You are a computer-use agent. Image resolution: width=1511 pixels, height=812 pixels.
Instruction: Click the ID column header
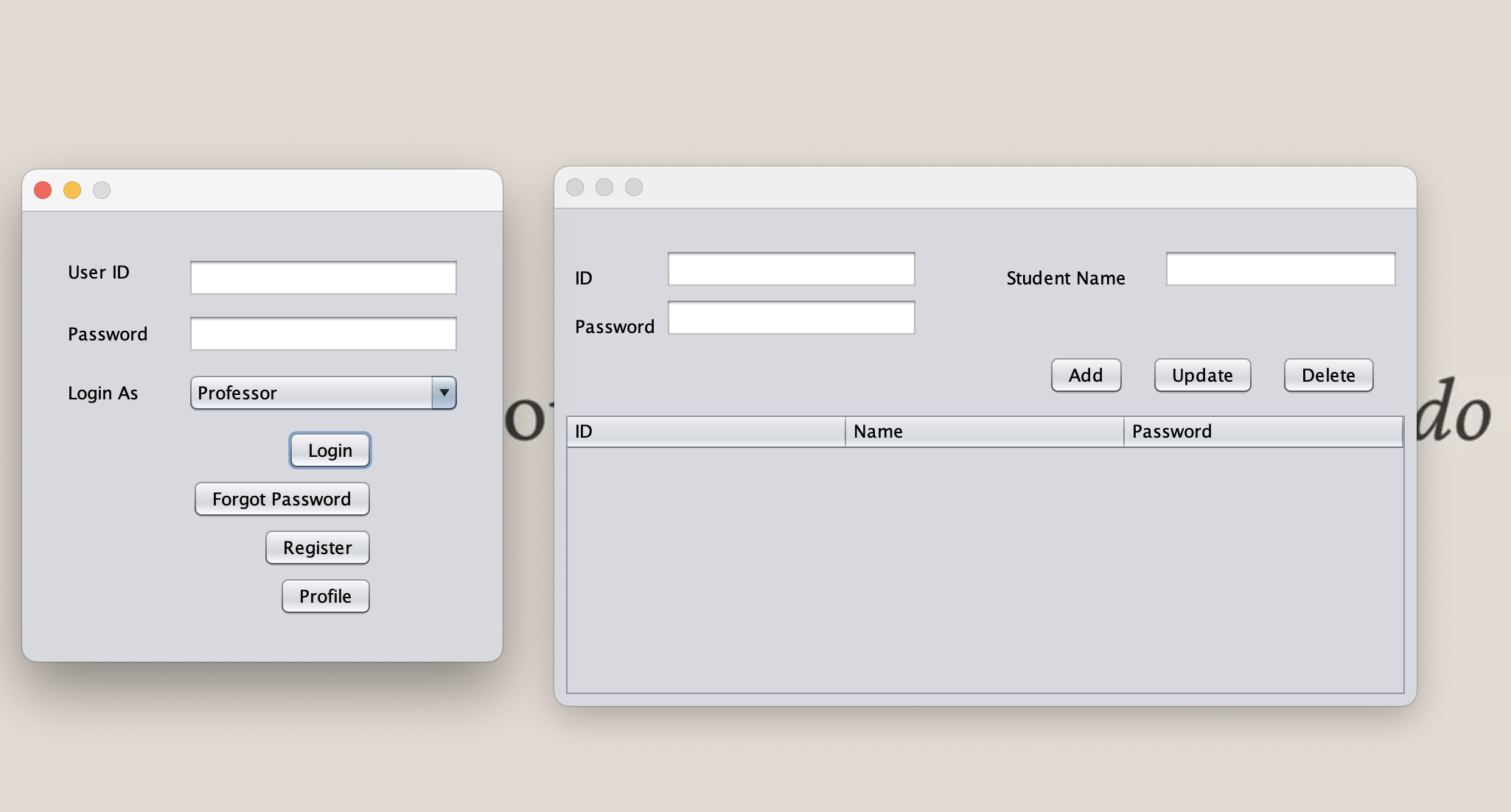705,432
